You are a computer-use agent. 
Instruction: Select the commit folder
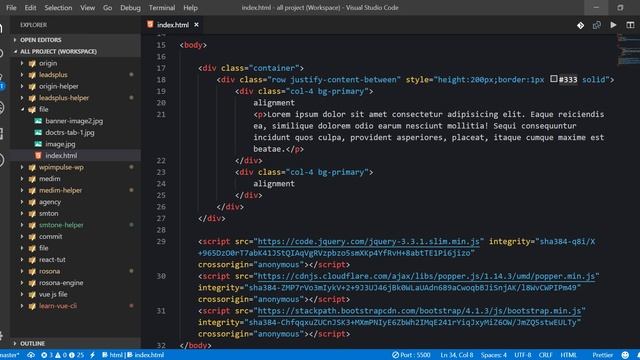click(x=51, y=237)
